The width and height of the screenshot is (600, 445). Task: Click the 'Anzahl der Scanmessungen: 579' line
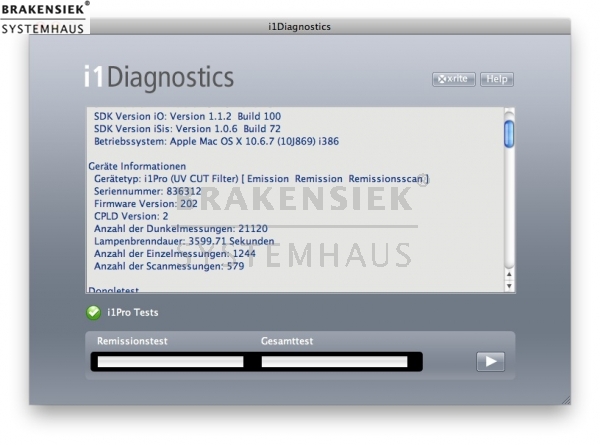tap(169, 266)
